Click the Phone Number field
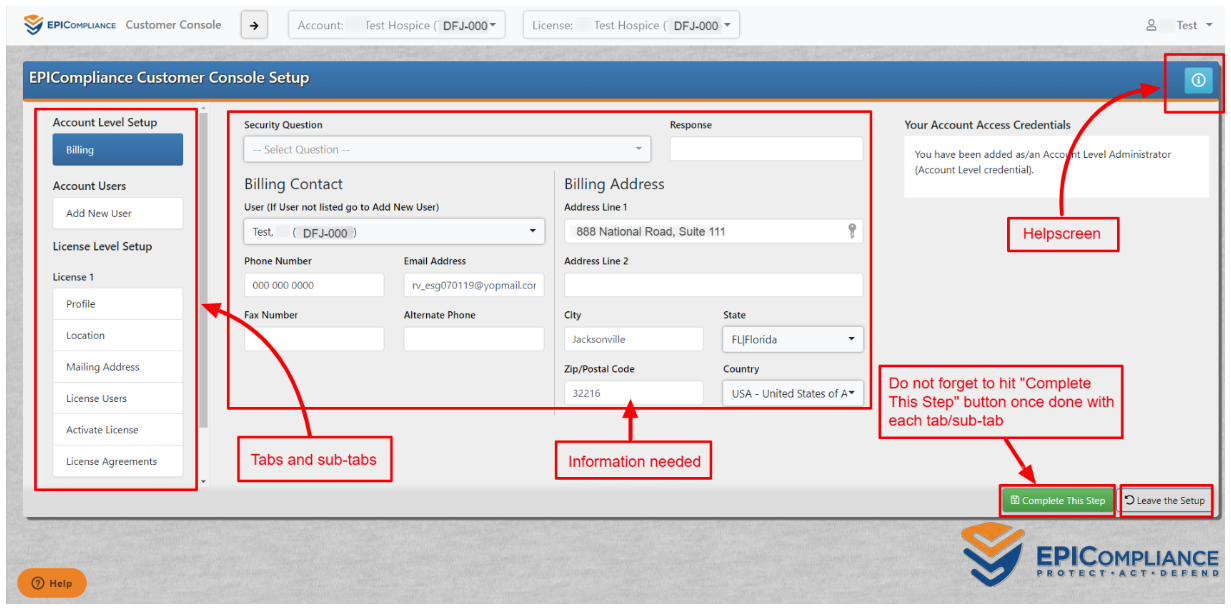The image size is (1231, 610). point(314,285)
